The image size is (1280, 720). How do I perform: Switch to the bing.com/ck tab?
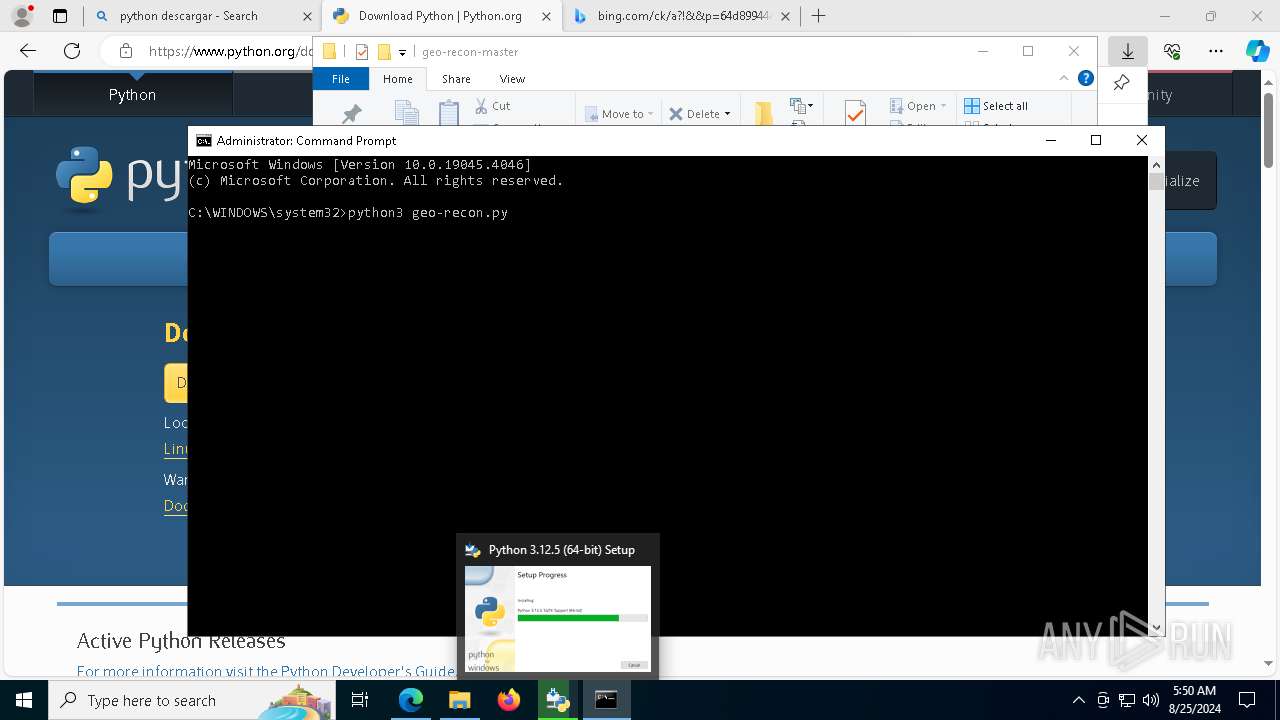point(685,16)
